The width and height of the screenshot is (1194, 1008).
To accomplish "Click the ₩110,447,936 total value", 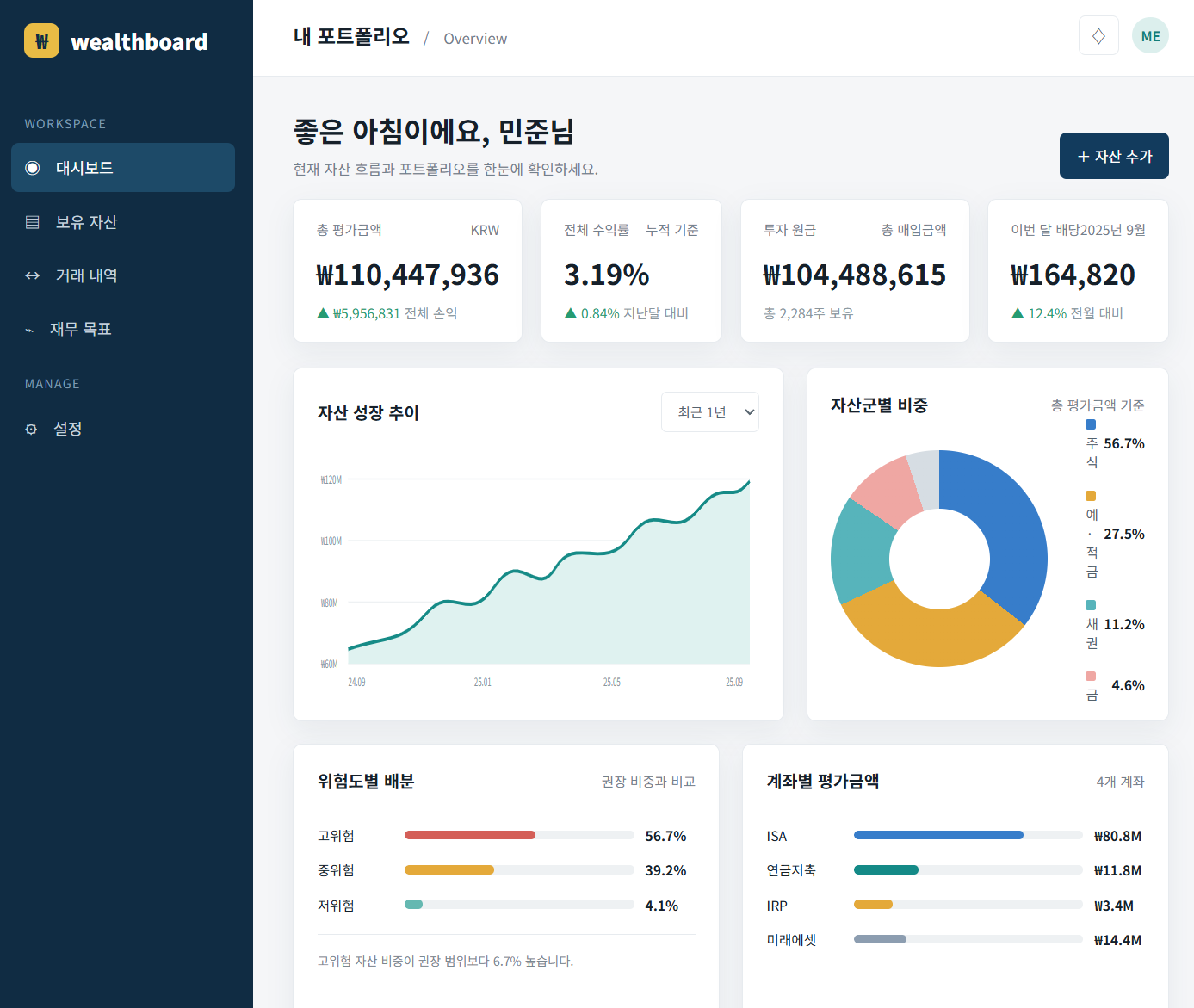I will [407, 275].
